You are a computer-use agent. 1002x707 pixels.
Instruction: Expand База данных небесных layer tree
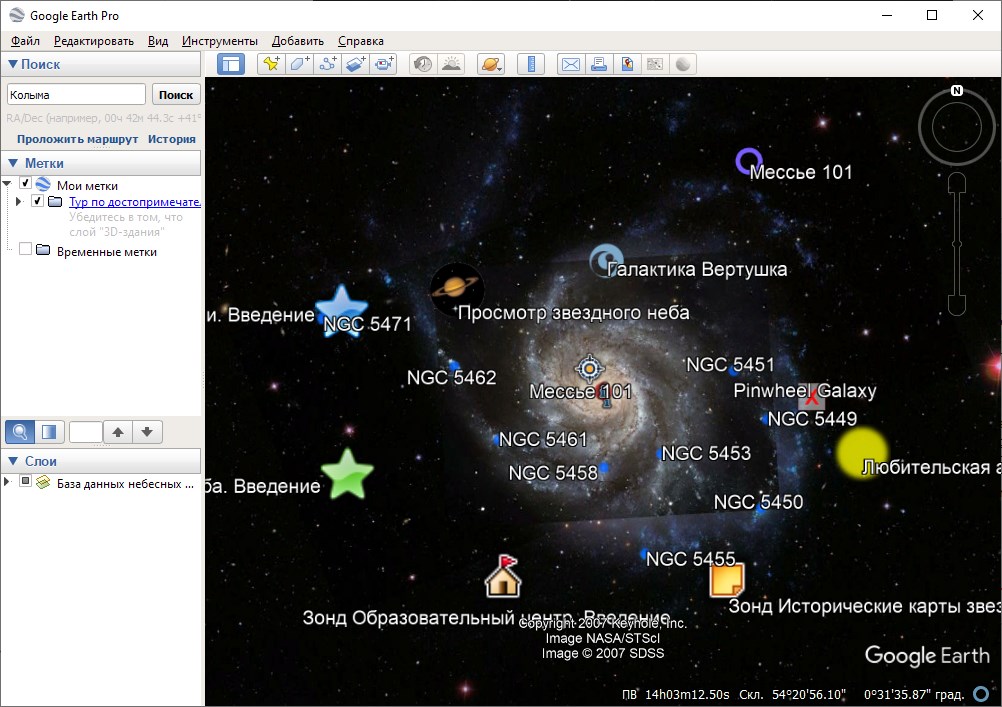click(x=7, y=481)
